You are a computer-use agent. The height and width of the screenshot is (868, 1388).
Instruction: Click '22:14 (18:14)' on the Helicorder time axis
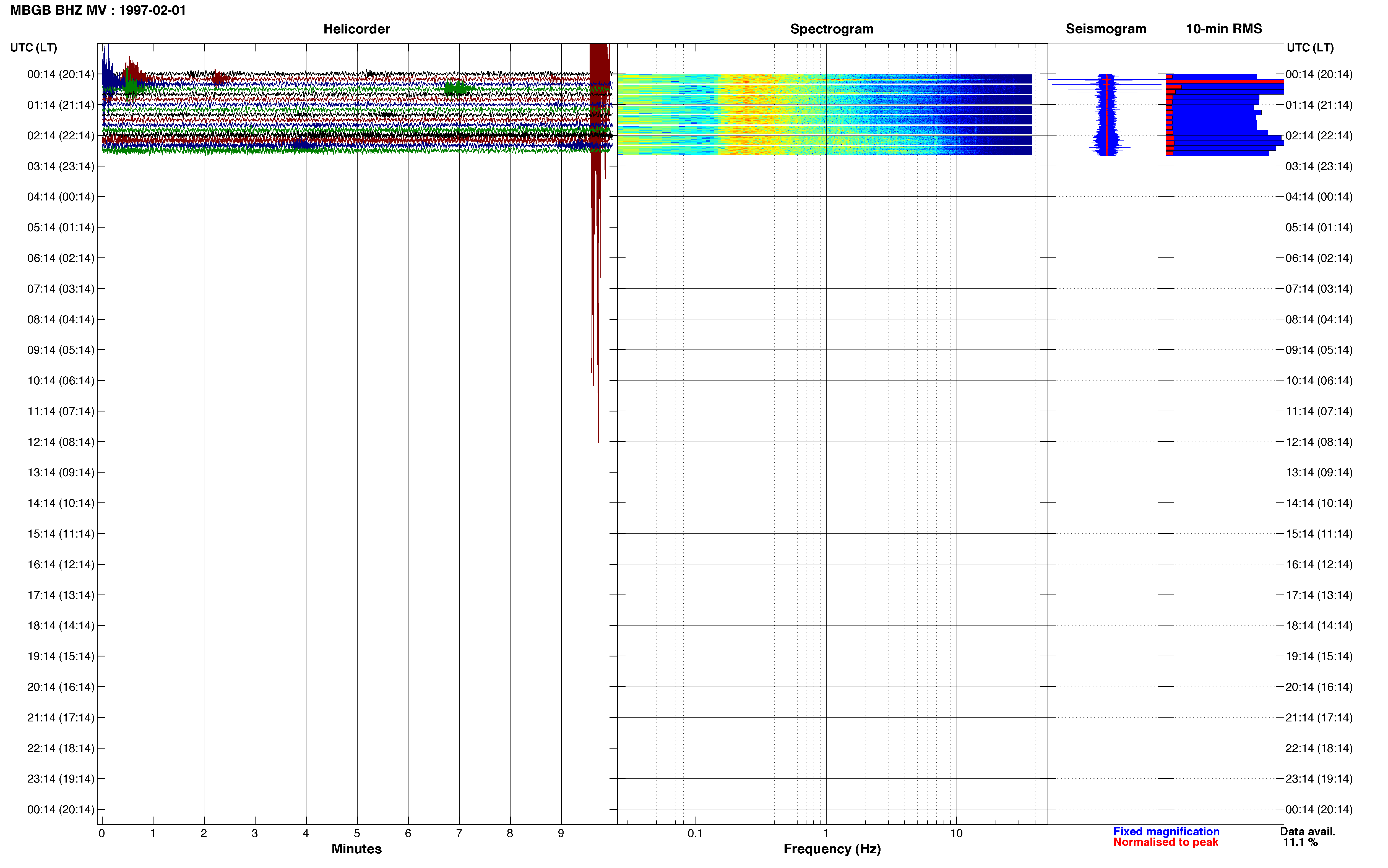pyautogui.click(x=61, y=749)
